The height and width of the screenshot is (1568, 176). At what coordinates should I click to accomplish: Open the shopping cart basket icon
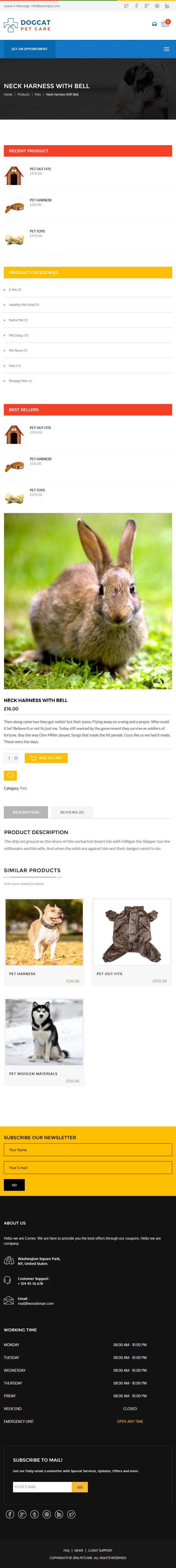pyautogui.click(x=165, y=24)
